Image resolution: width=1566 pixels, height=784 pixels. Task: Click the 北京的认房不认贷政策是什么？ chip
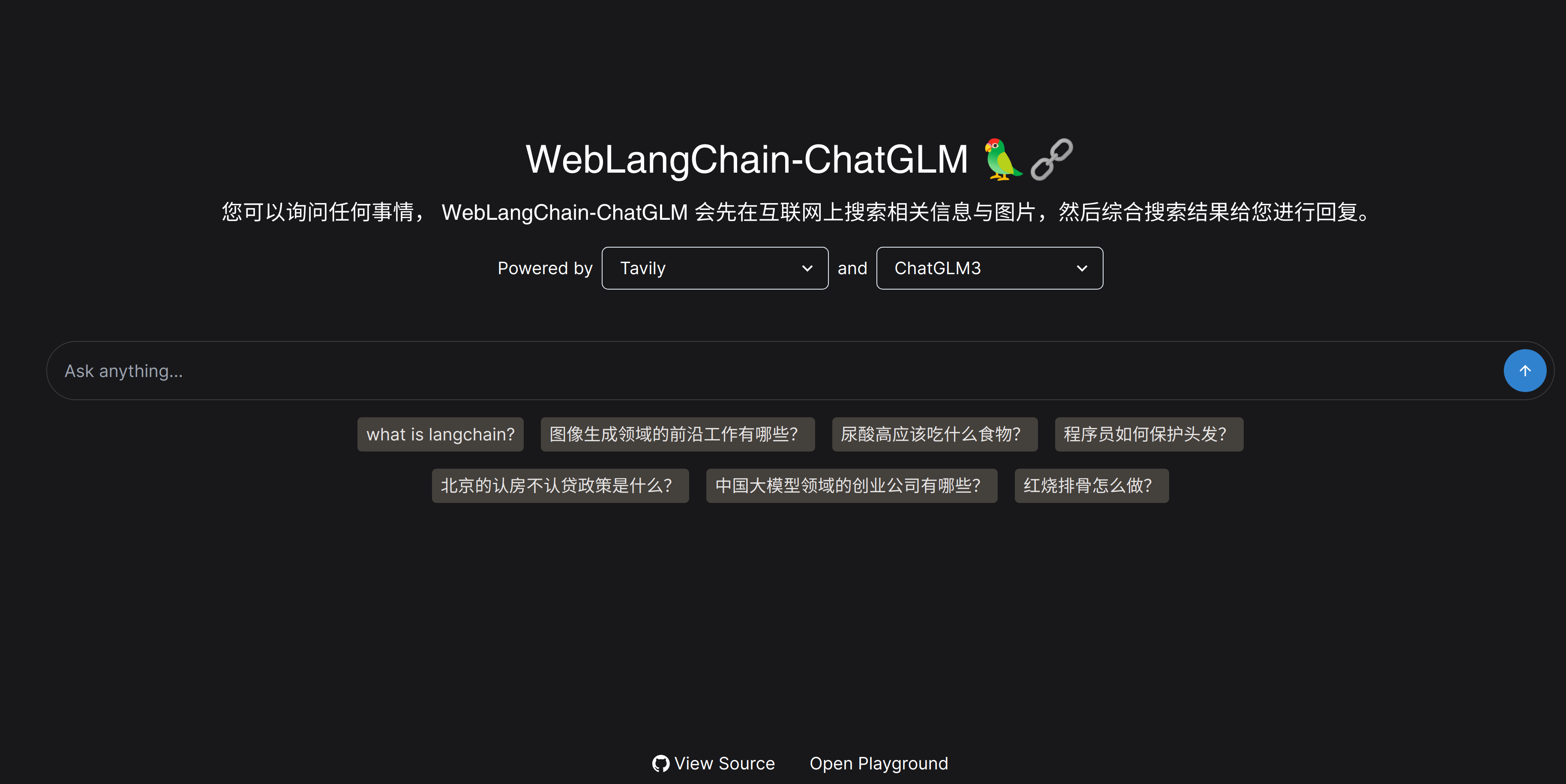click(x=557, y=485)
